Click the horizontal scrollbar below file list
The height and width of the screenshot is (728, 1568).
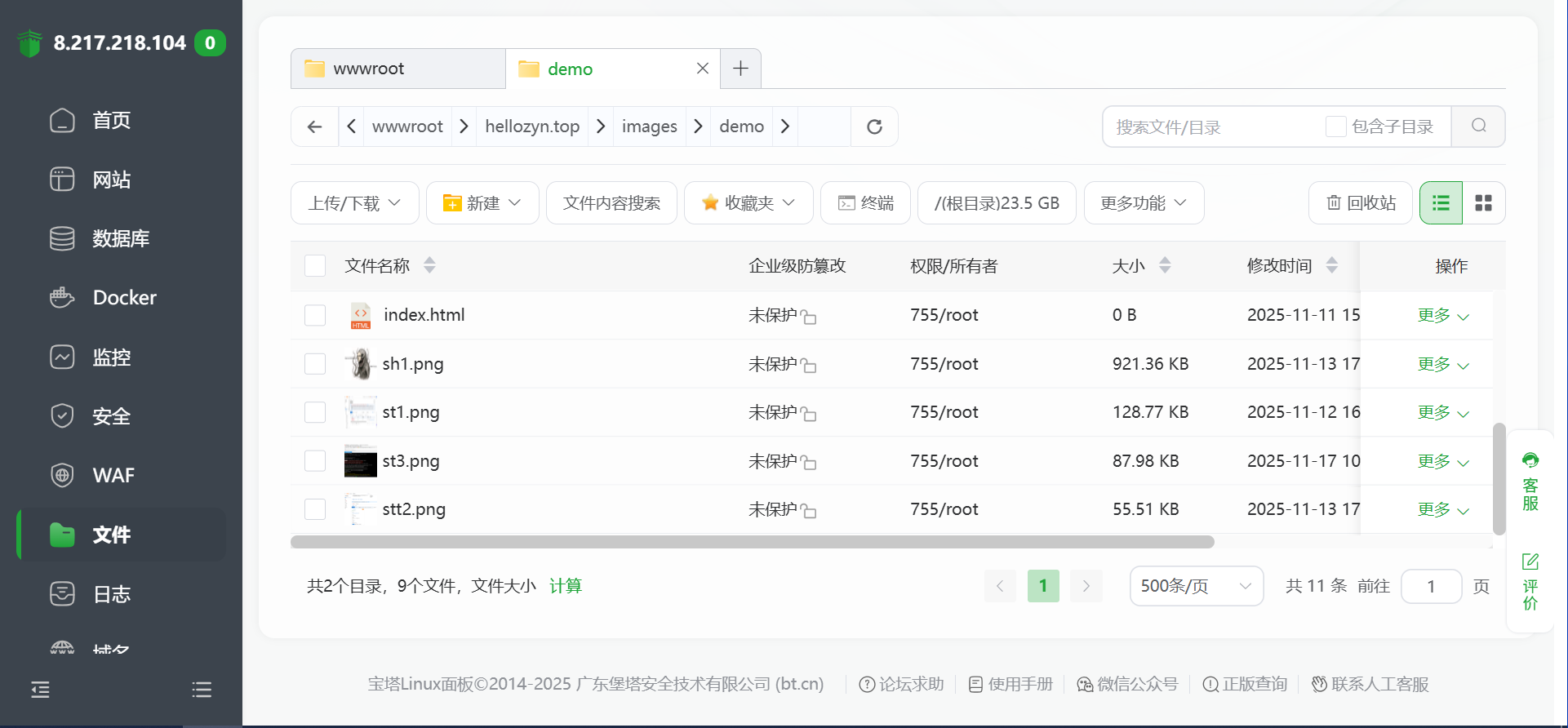[752, 543]
